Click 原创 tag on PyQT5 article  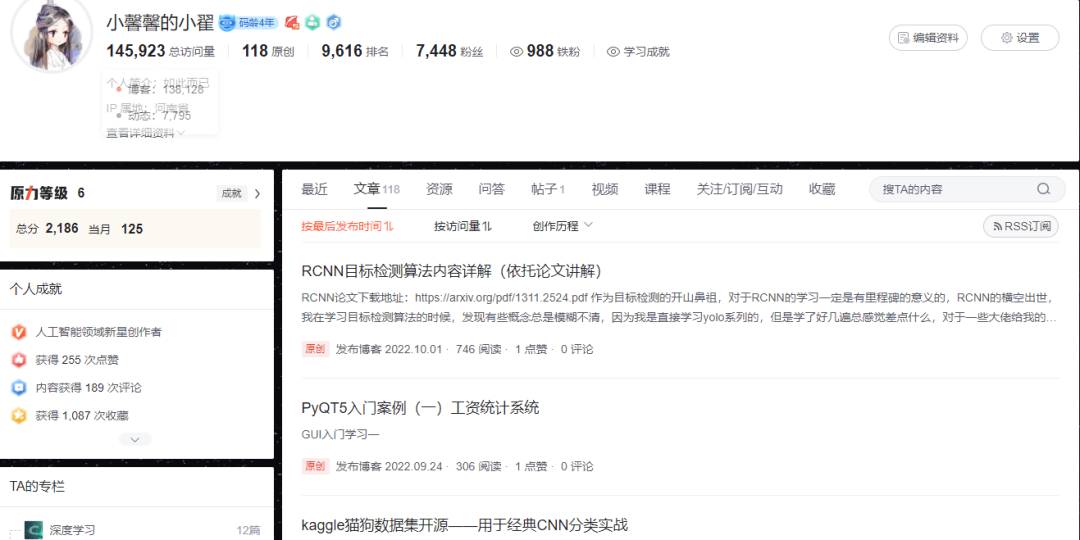(315, 466)
